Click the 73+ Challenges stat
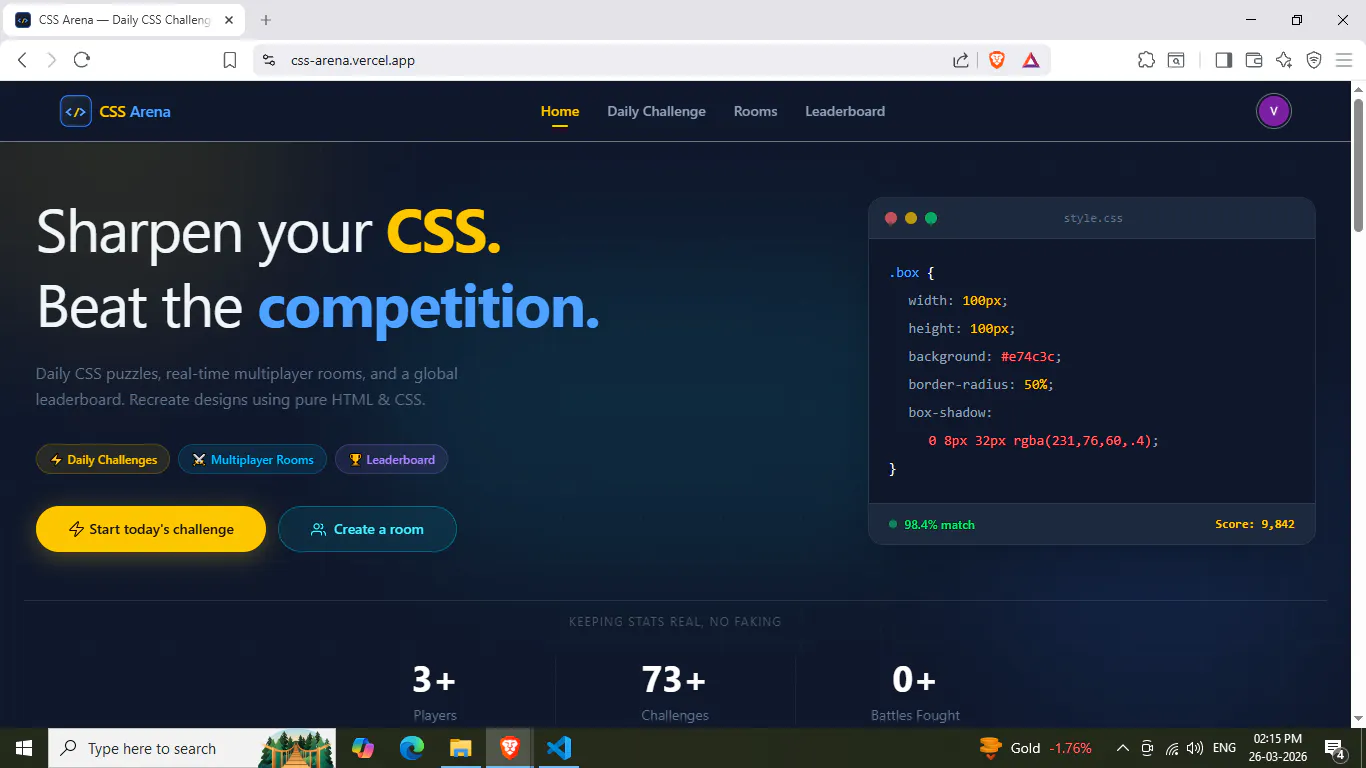Image resolution: width=1366 pixels, height=768 pixels. click(675, 691)
